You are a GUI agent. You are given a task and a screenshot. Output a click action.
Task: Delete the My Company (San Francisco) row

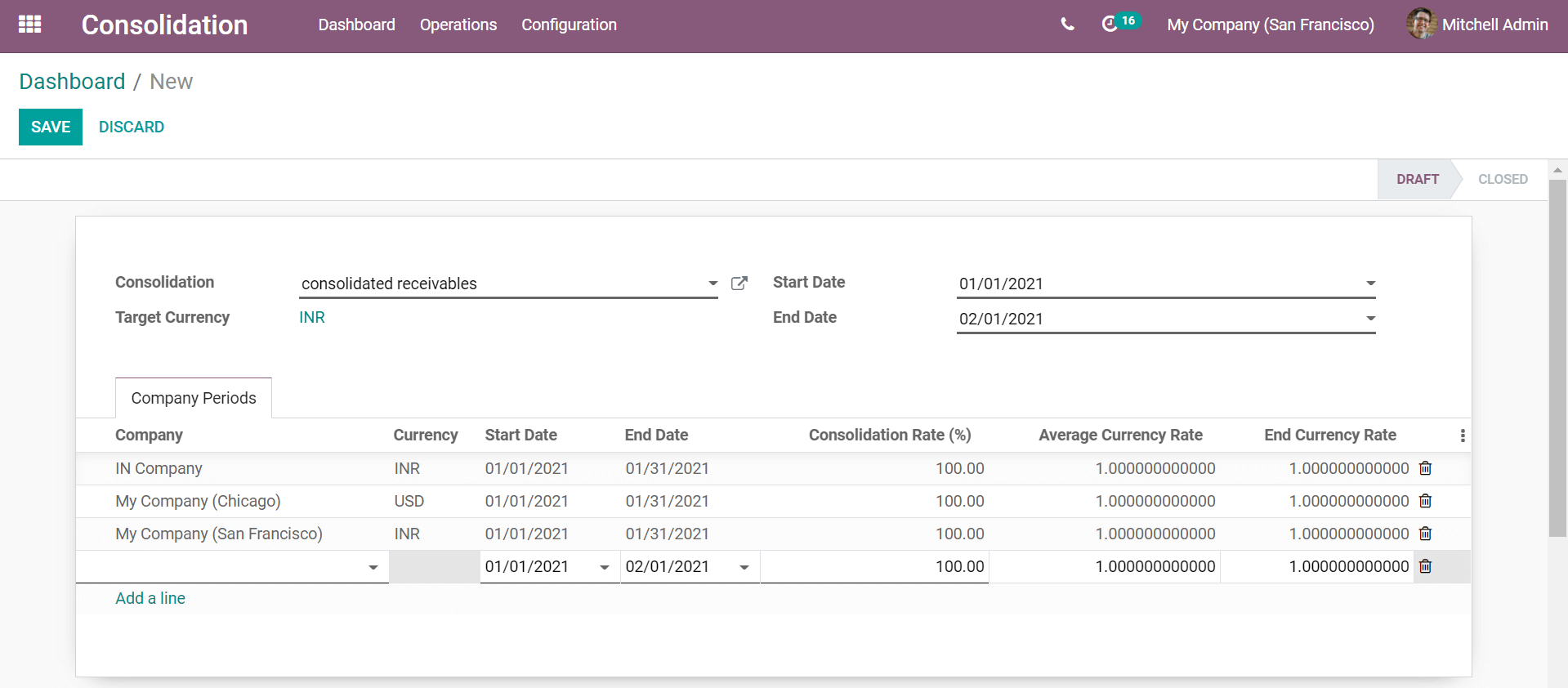(x=1425, y=534)
